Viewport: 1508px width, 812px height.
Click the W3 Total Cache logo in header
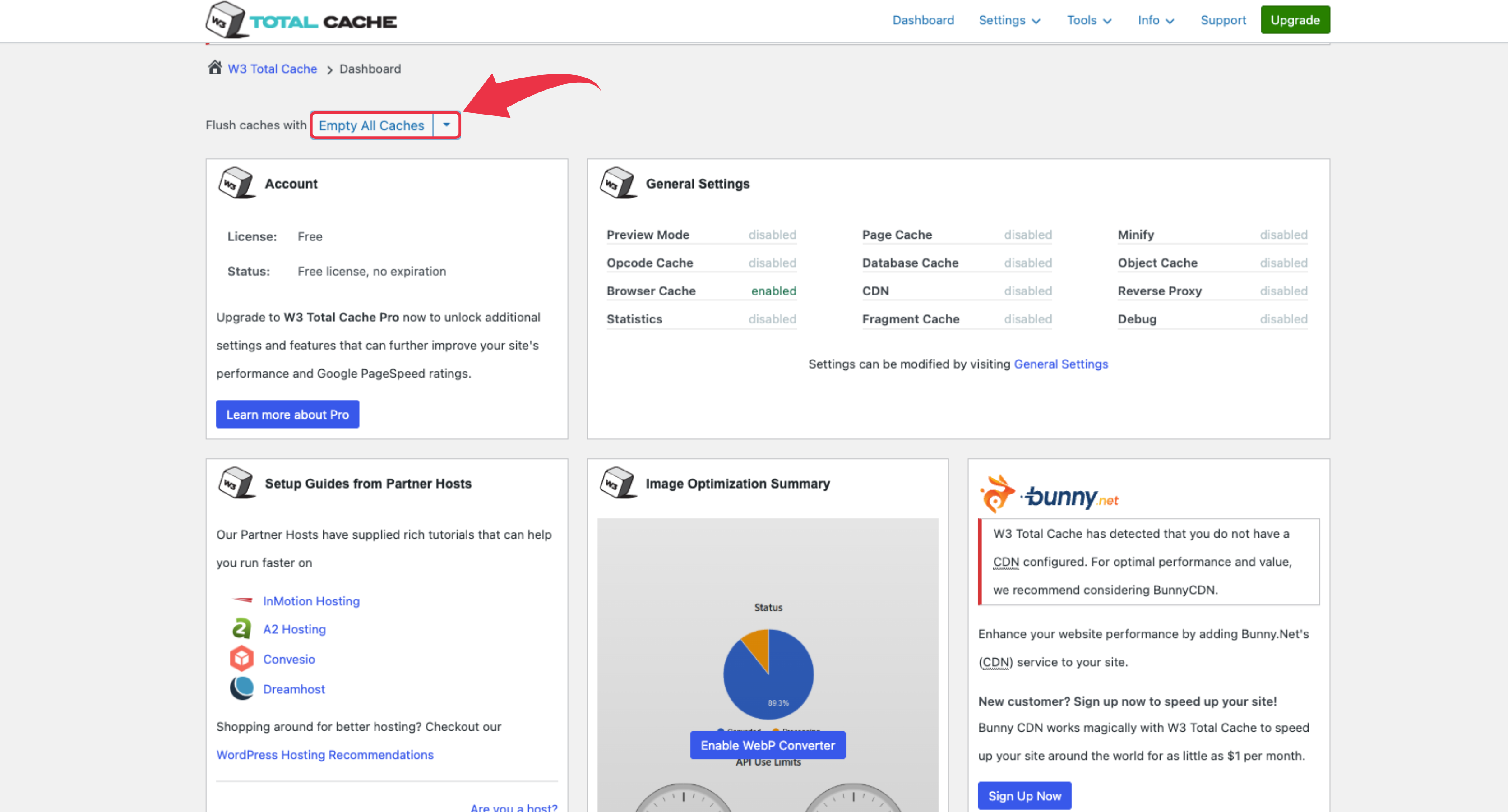pos(302,19)
